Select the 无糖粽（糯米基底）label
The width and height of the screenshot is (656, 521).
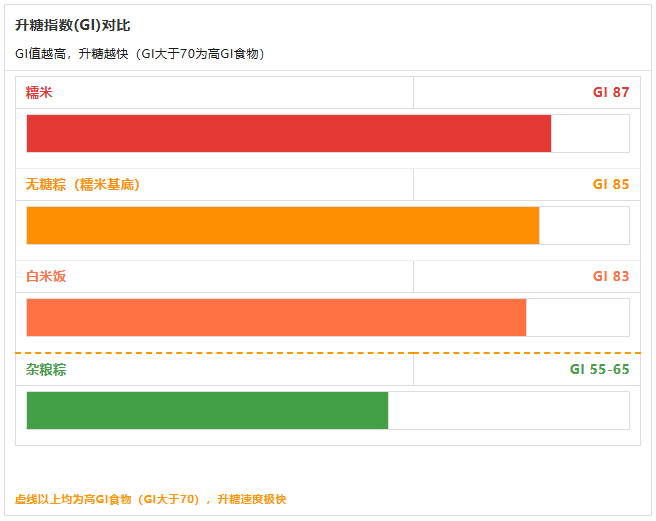click(x=82, y=185)
